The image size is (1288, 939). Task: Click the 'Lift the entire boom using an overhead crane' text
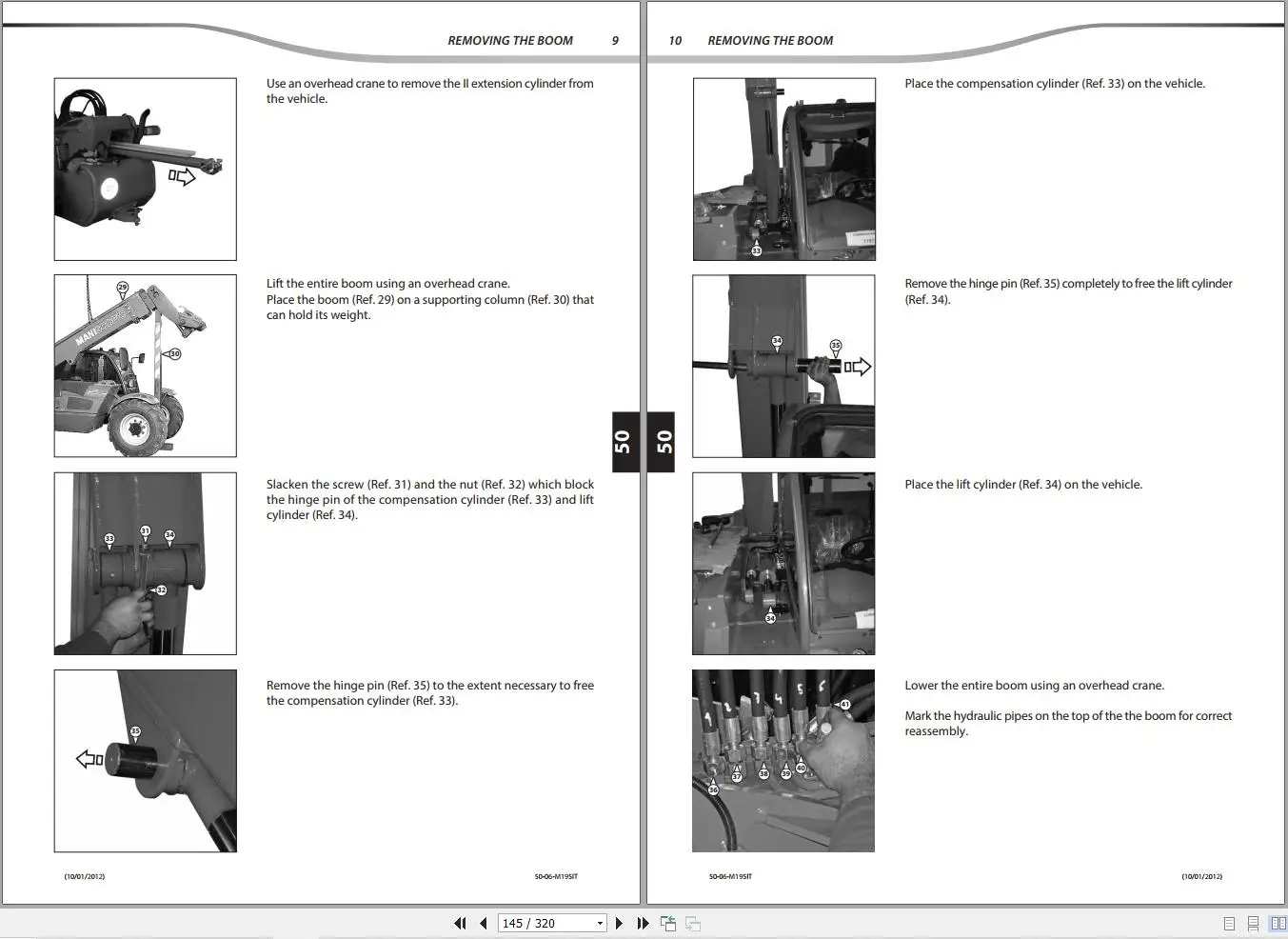click(388, 284)
